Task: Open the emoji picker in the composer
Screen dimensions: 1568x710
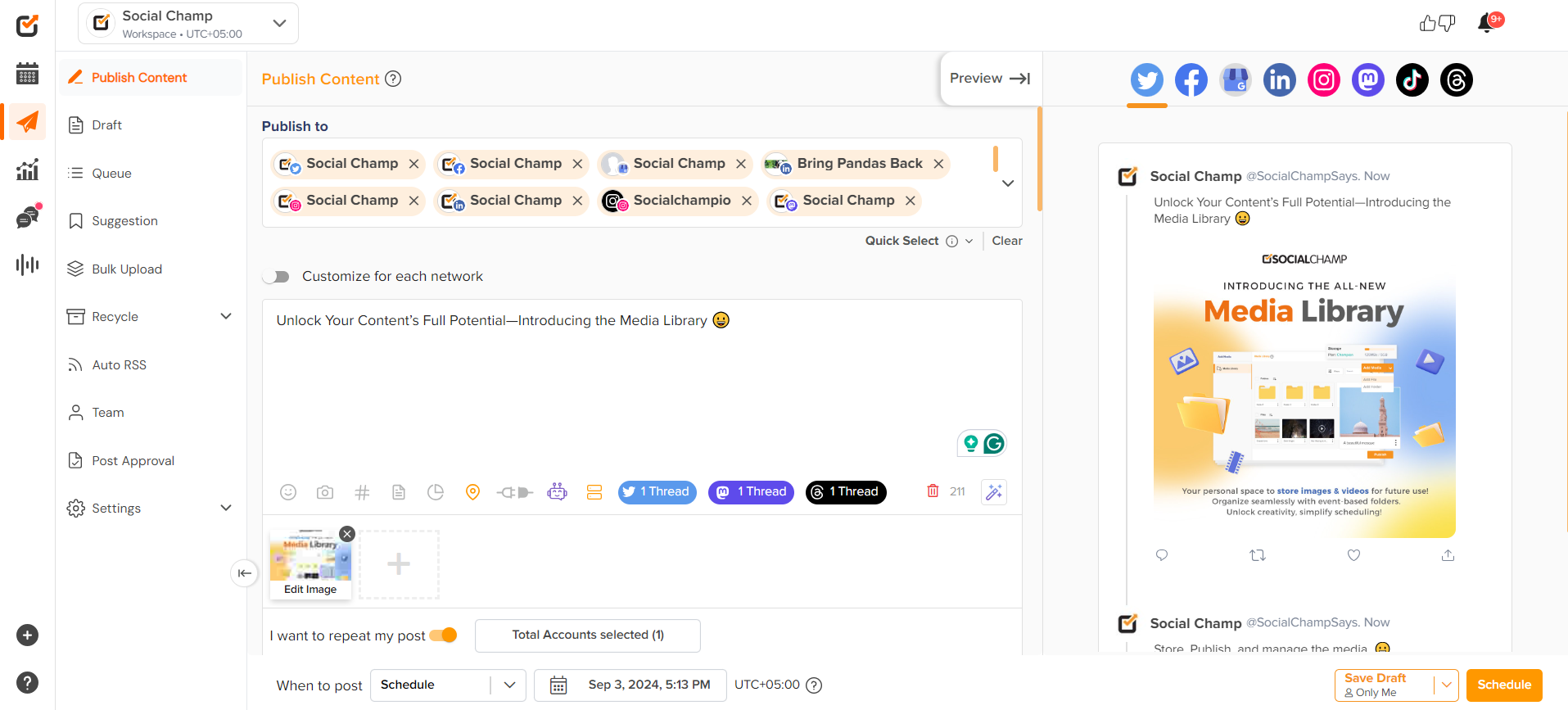Action: (x=288, y=492)
